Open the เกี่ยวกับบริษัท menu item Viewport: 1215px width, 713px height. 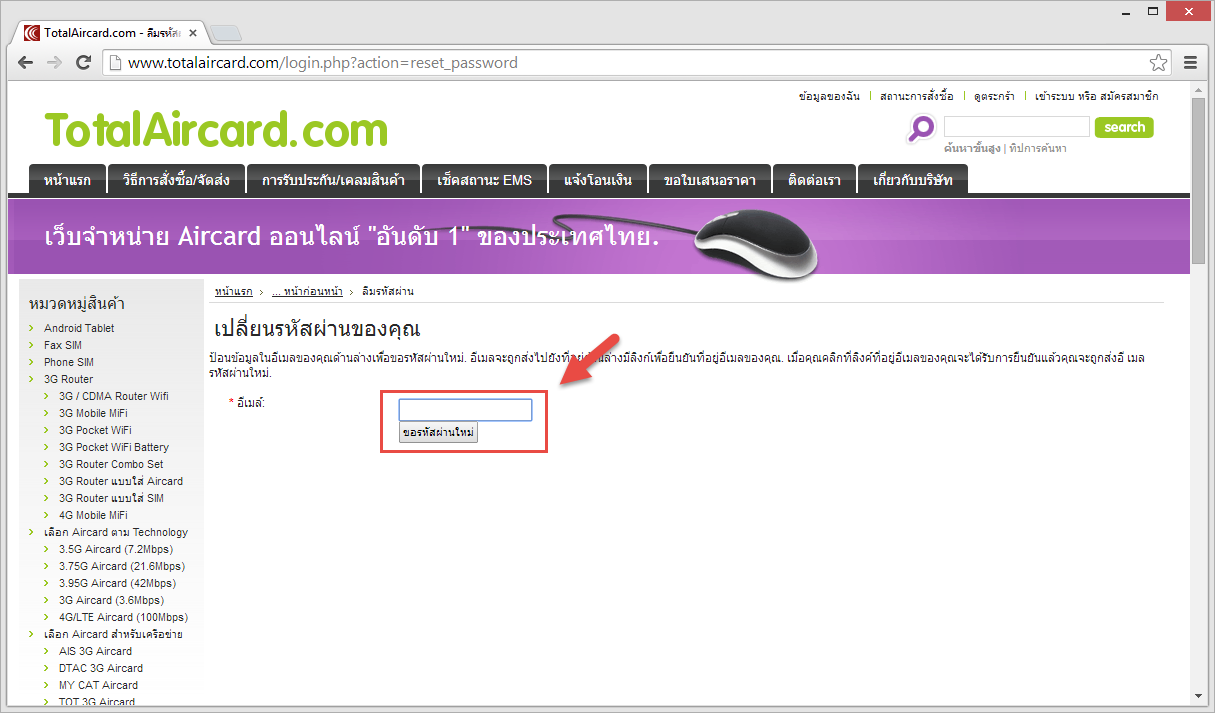click(913, 180)
